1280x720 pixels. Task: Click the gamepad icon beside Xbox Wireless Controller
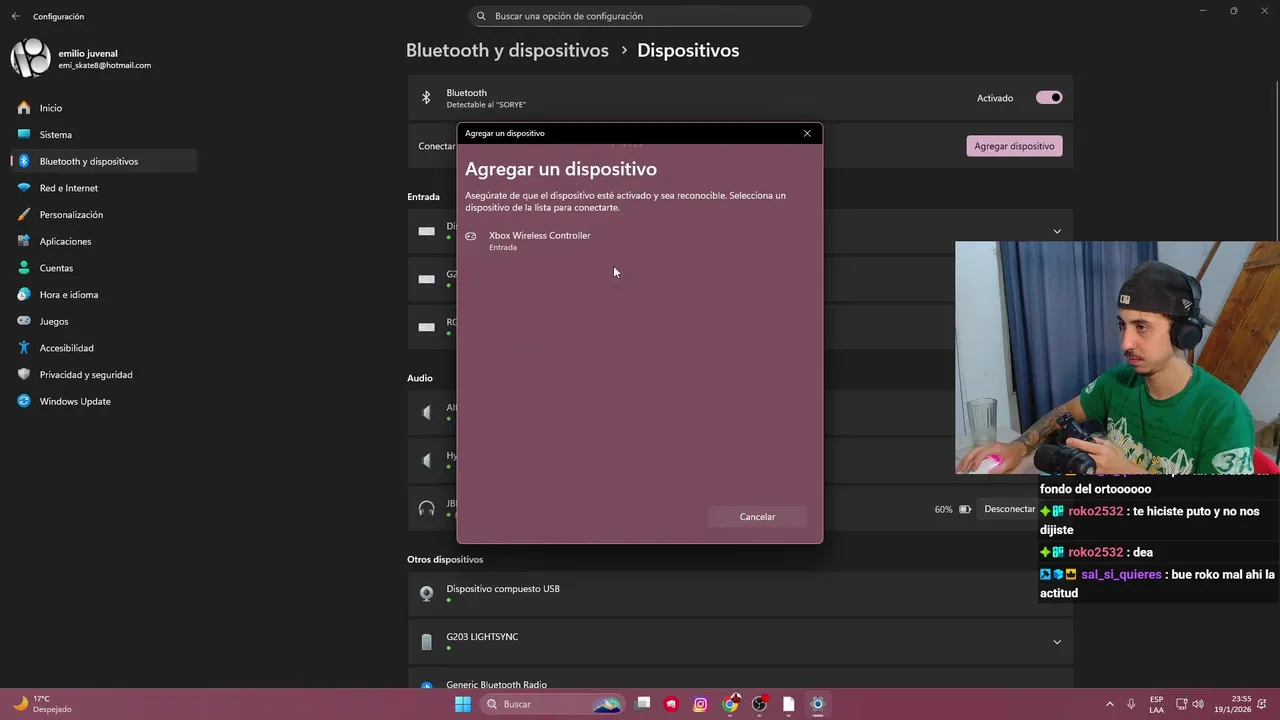(471, 236)
